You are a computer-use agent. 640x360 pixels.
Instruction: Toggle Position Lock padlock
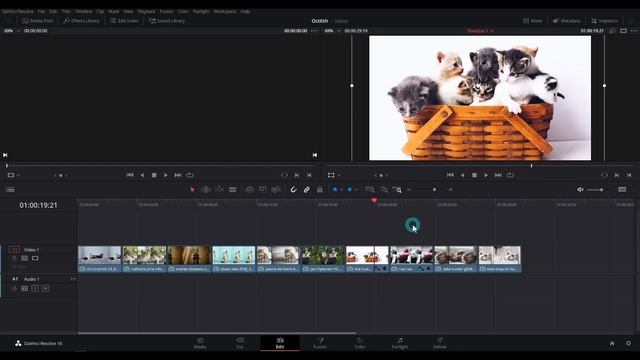[320, 189]
